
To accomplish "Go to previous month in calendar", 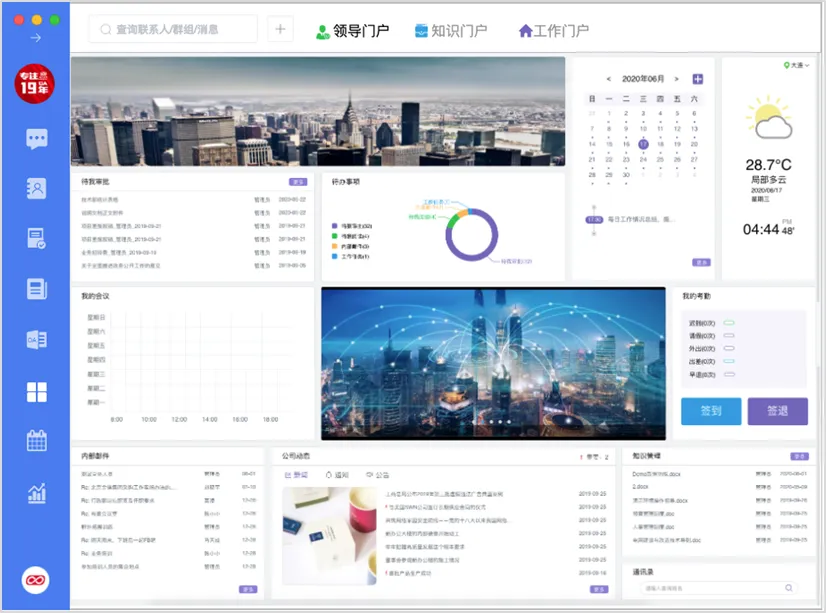I will pyautogui.click(x=608, y=79).
